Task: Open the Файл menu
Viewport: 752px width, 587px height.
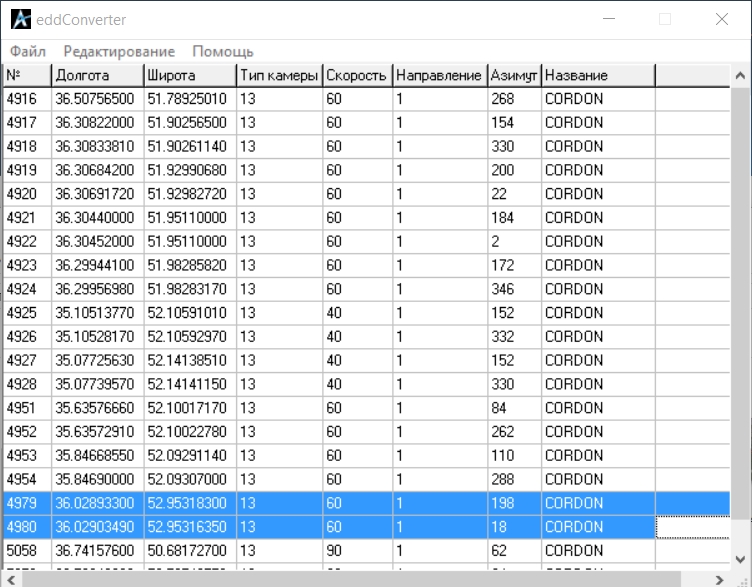Action: pos(28,51)
